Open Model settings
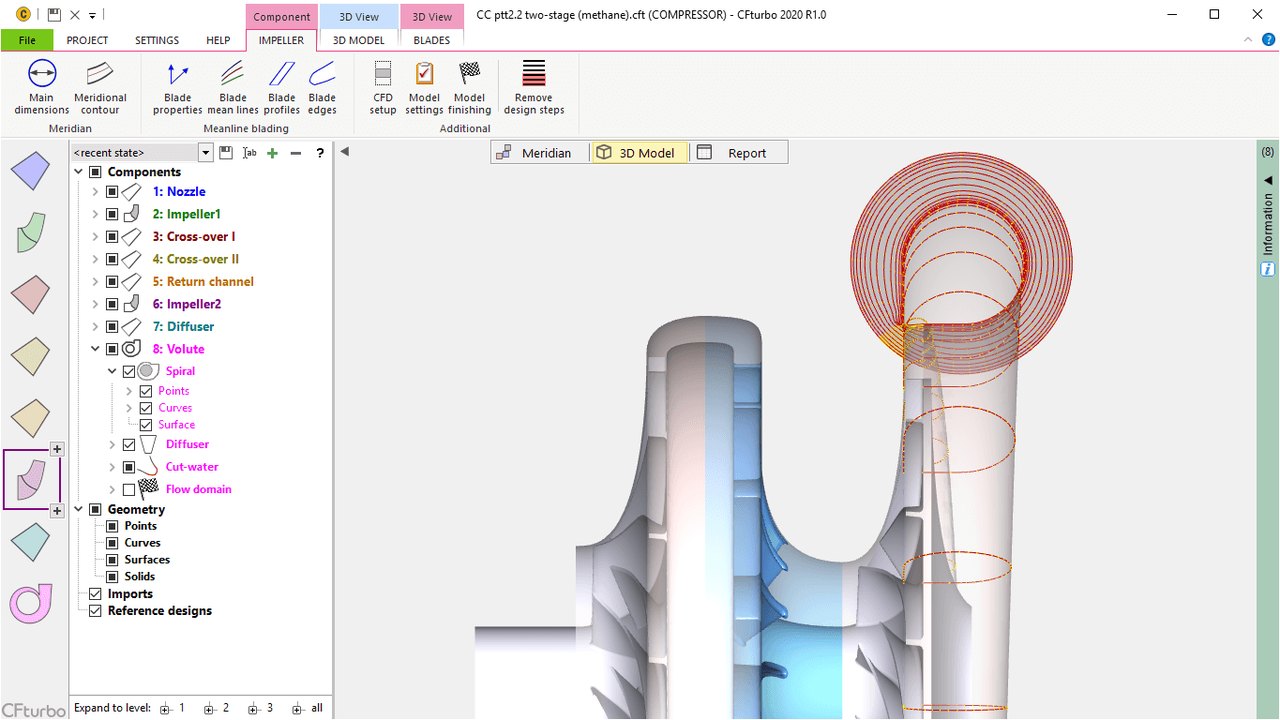 pos(424,87)
